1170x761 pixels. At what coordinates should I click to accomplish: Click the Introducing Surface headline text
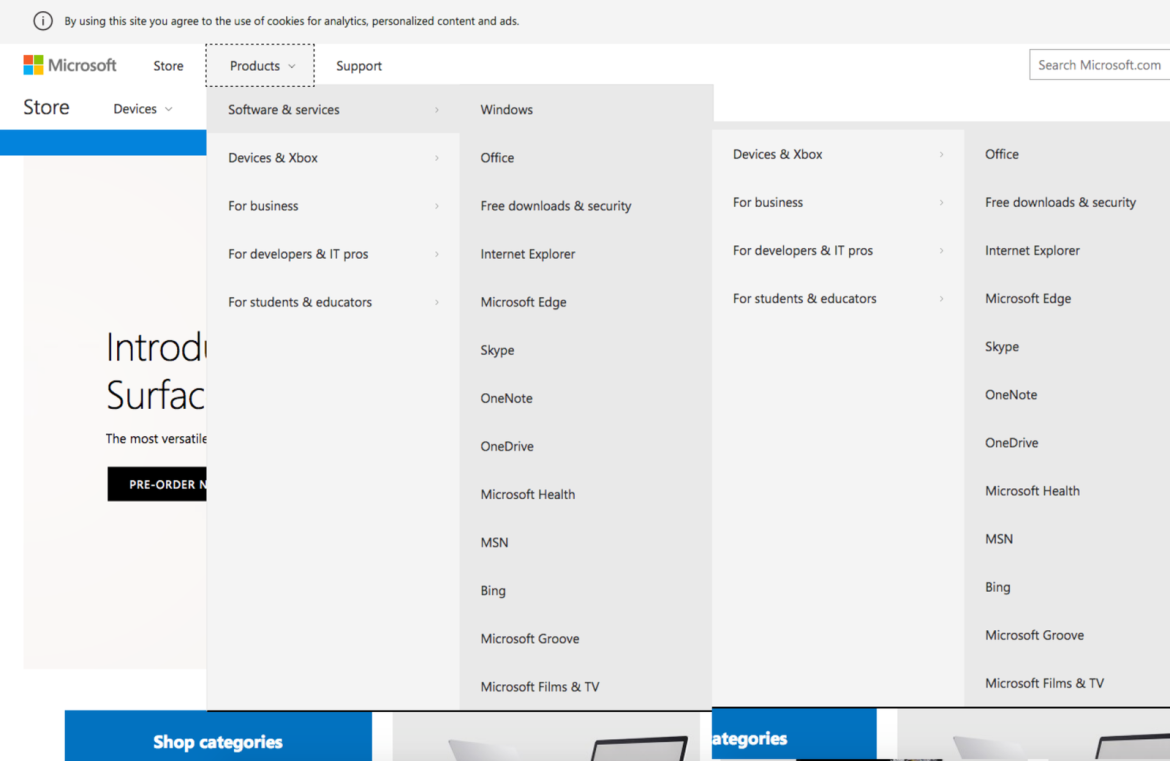click(x=155, y=371)
